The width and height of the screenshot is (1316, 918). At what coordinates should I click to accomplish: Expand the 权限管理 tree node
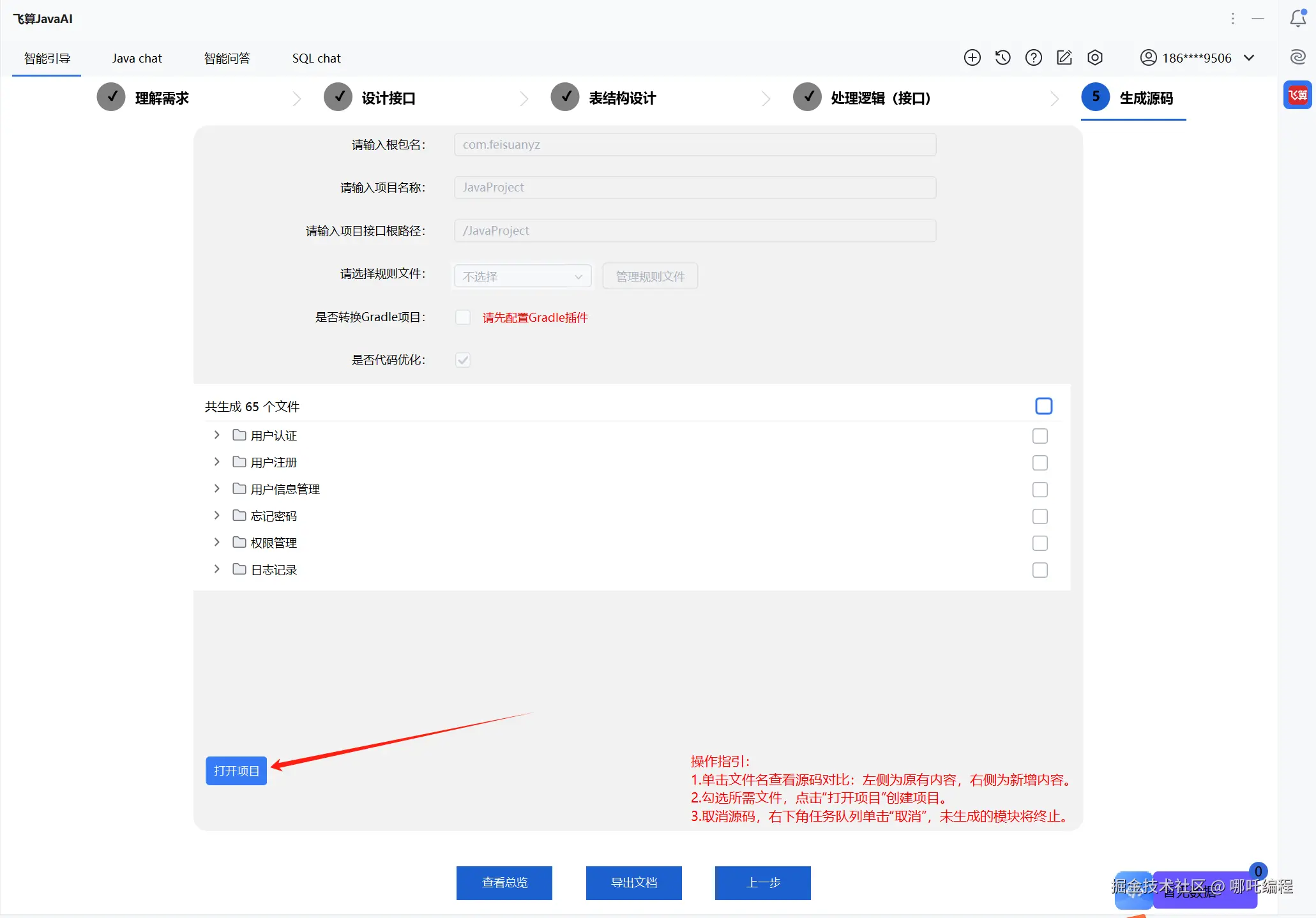217,543
